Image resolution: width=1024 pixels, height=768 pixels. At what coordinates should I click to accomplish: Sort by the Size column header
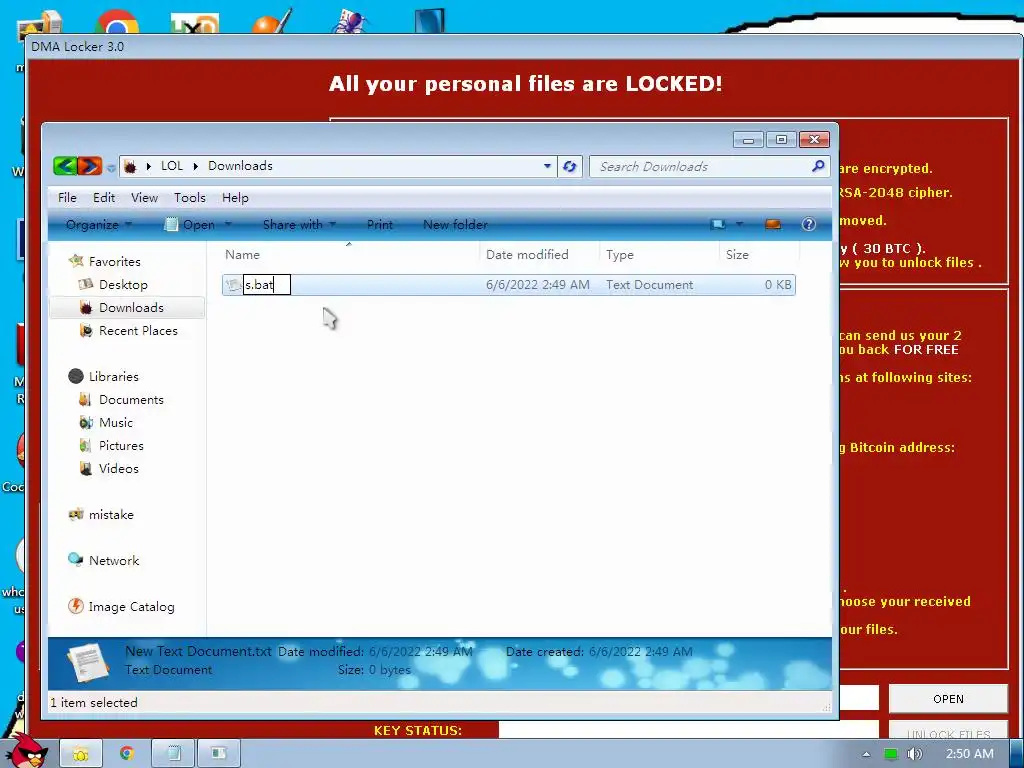click(x=759, y=255)
